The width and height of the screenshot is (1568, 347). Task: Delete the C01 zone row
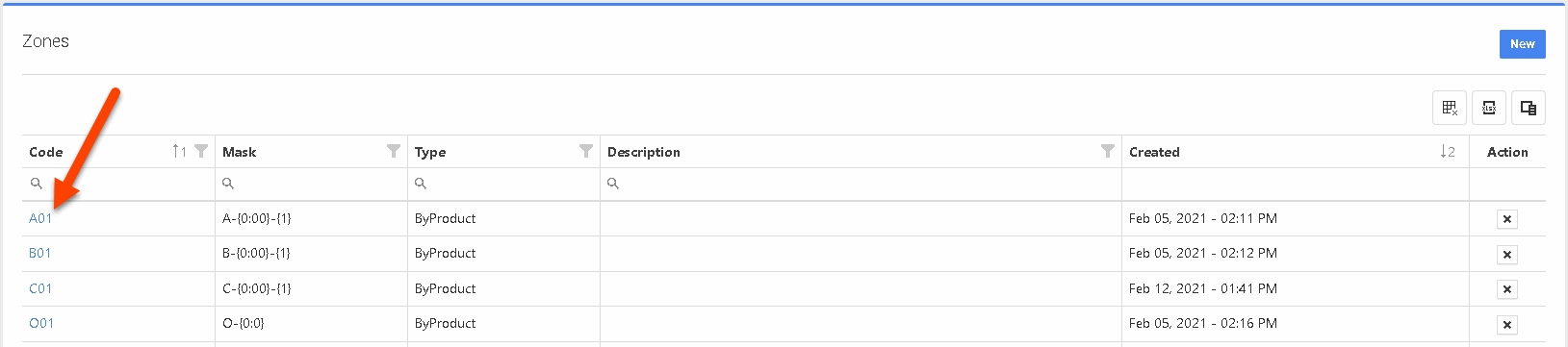(x=1507, y=289)
